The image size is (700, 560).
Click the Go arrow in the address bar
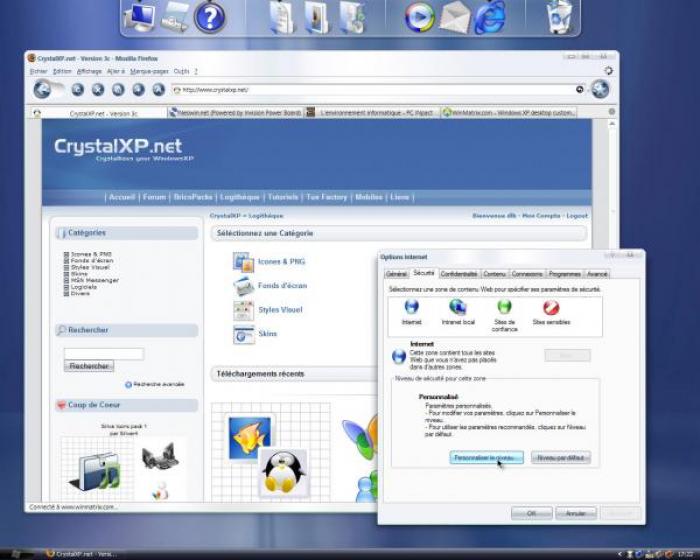pyautogui.click(x=579, y=89)
